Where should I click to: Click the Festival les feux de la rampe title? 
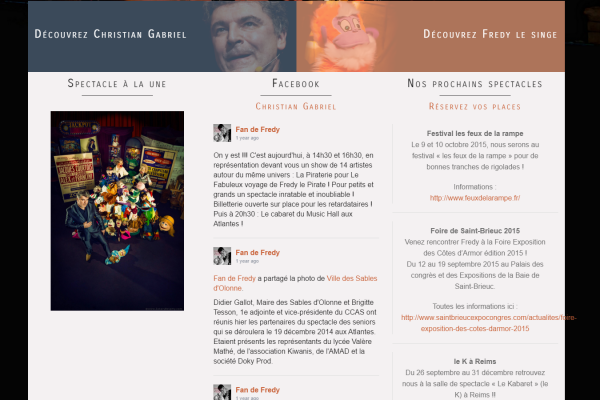(475, 134)
